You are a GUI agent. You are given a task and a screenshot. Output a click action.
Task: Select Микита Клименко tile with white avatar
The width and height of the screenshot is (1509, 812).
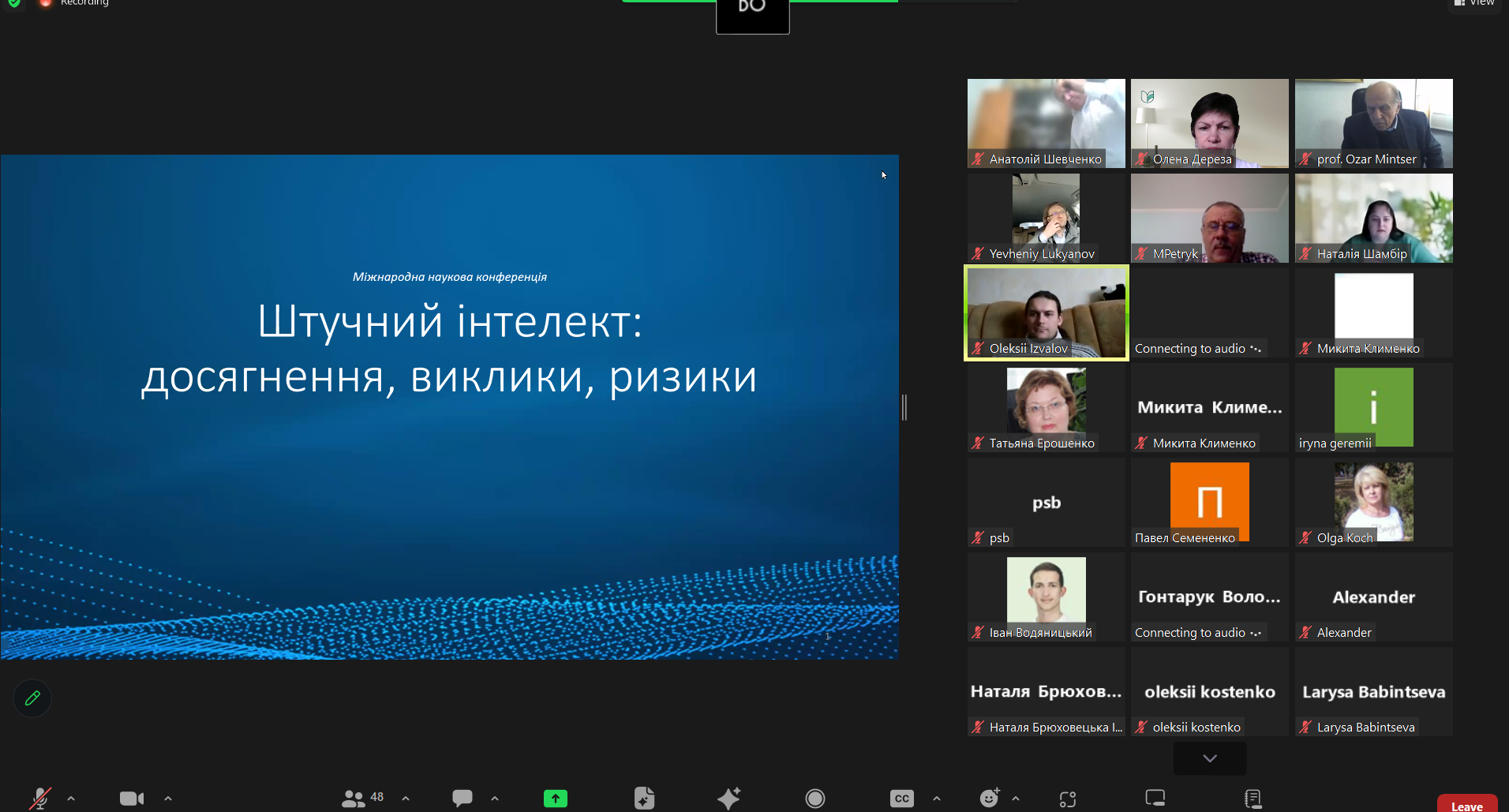coord(1374,312)
